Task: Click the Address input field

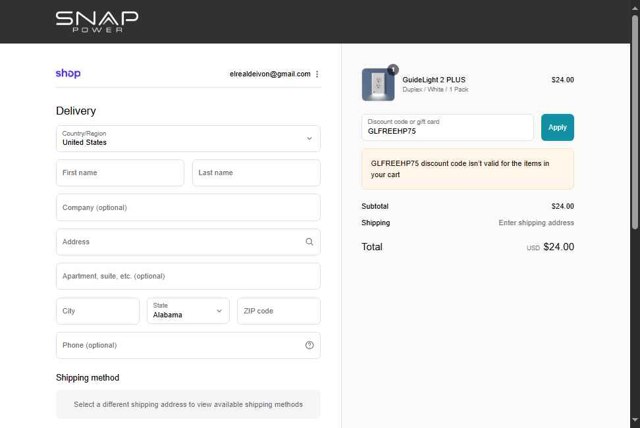Action: pos(188,242)
